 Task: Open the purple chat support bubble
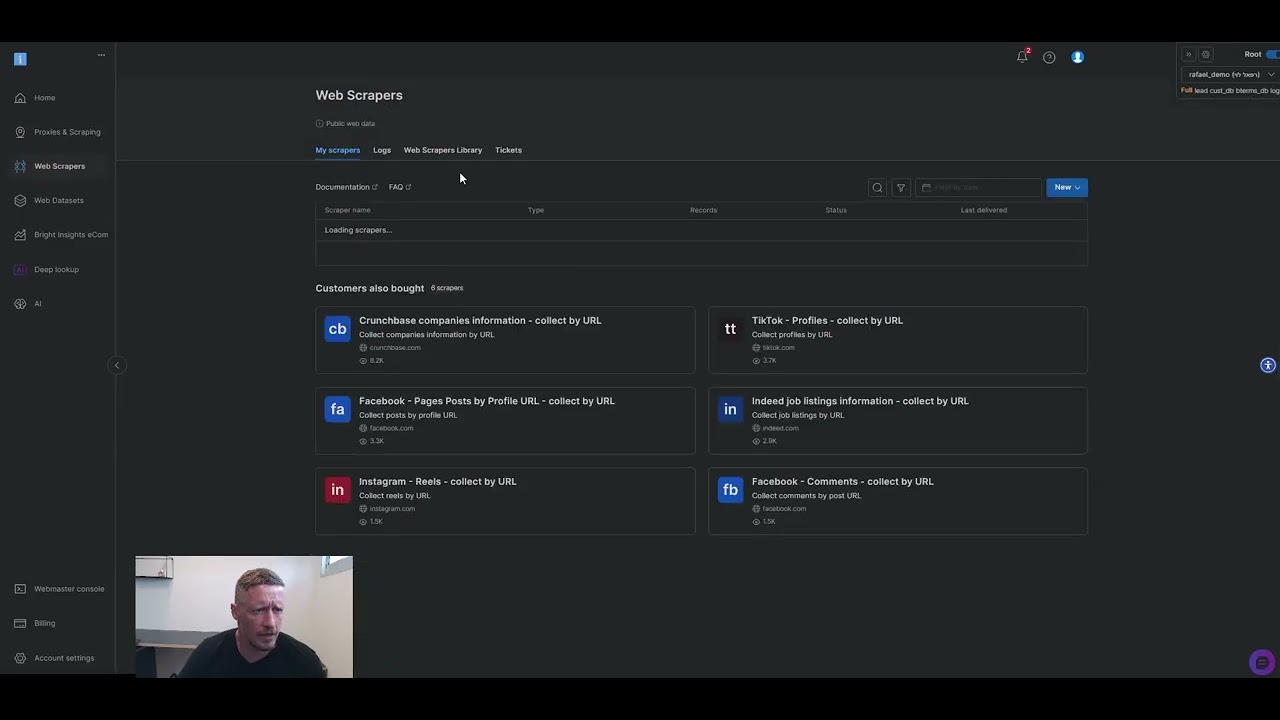[1262, 662]
